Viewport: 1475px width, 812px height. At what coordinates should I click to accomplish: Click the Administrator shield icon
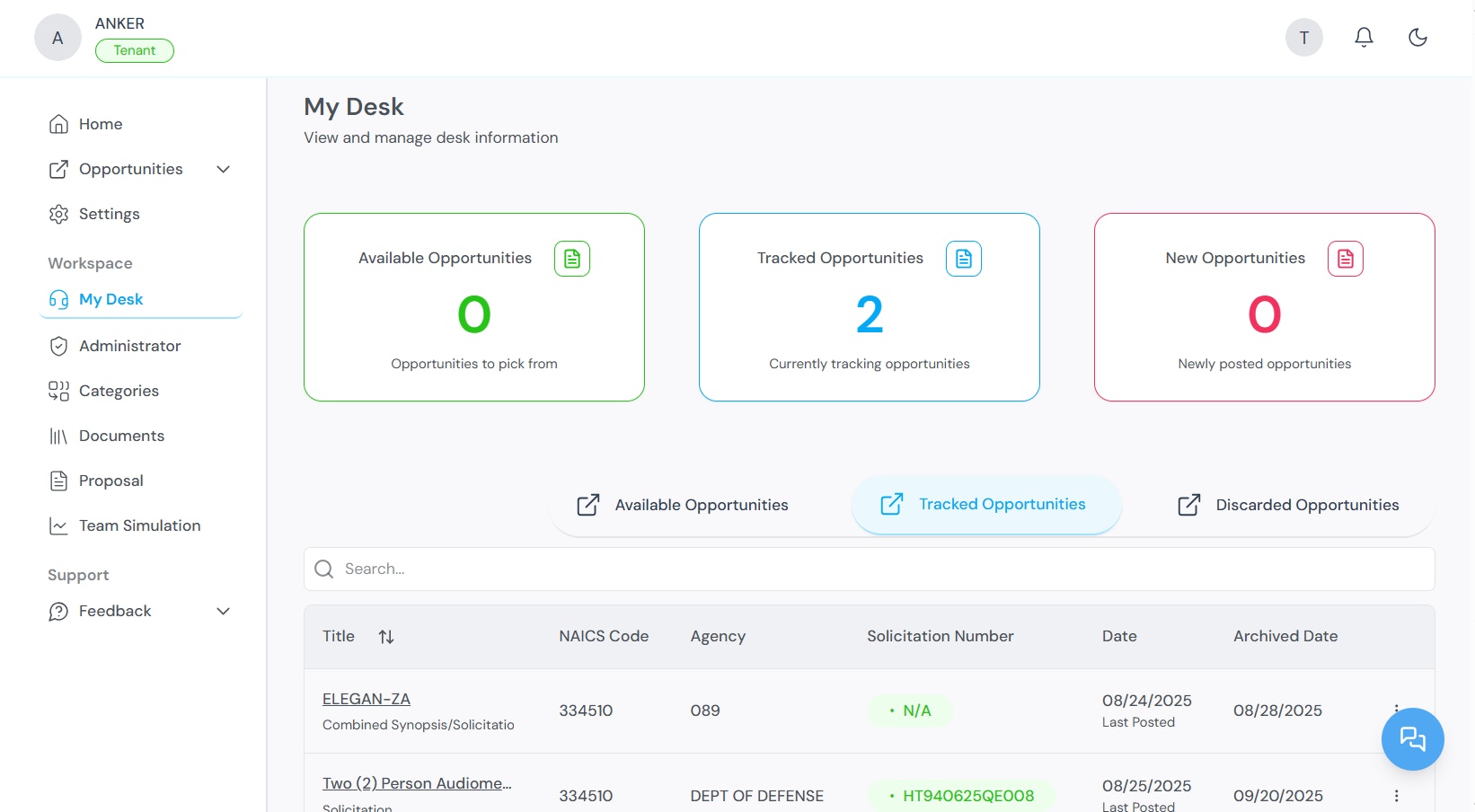click(x=58, y=346)
